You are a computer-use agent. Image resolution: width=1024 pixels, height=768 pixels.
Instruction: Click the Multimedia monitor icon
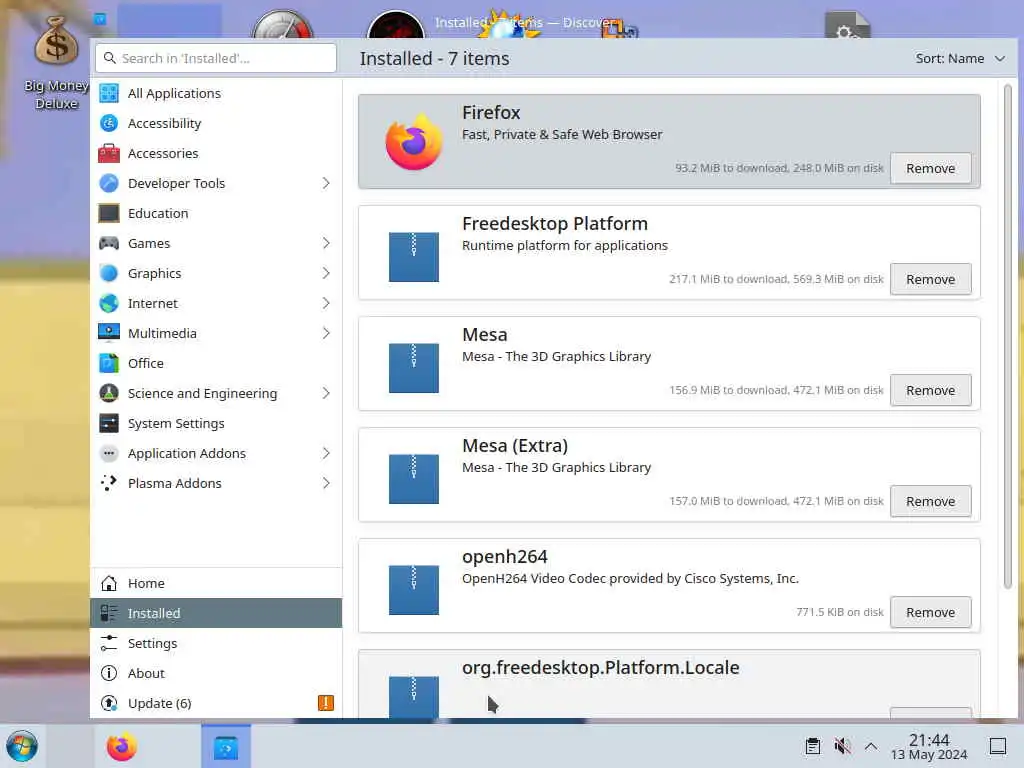tap(109, 333)
